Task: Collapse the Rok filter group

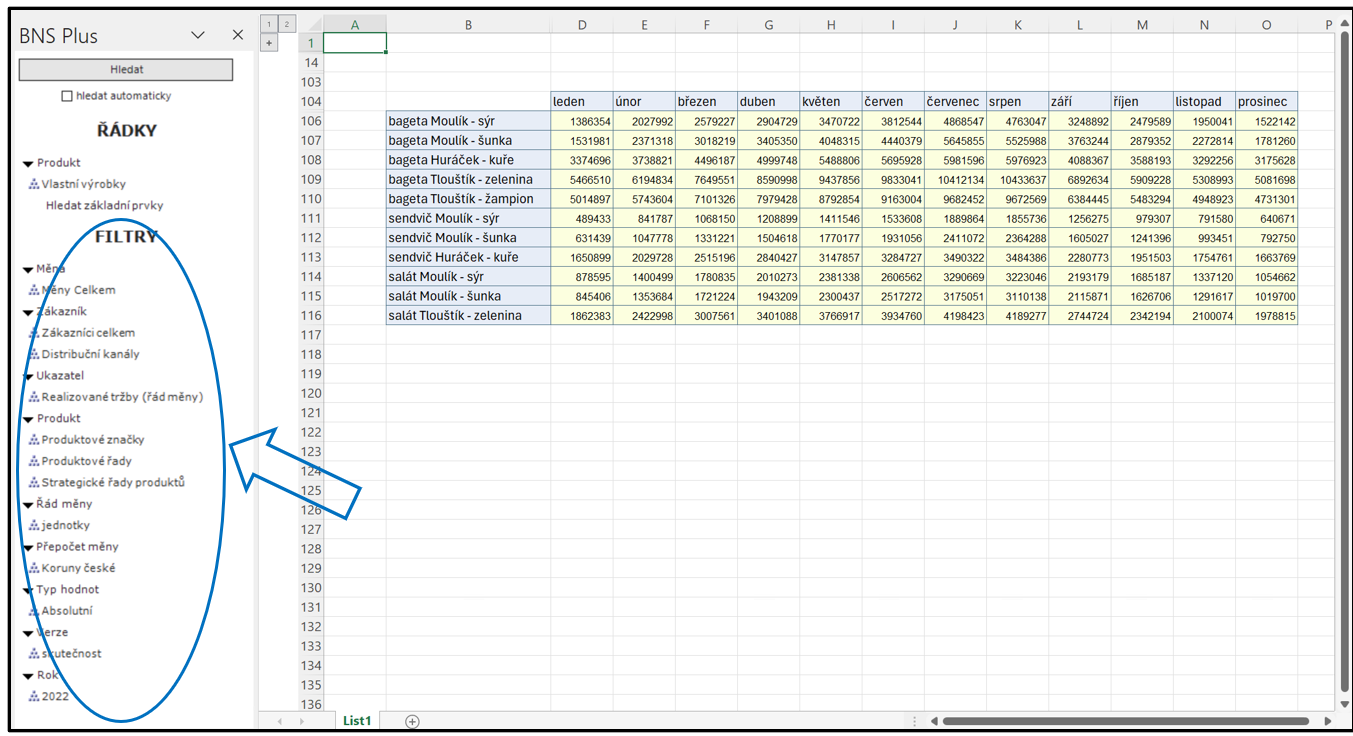Action: pyautogui.click(x=28, y=676)
